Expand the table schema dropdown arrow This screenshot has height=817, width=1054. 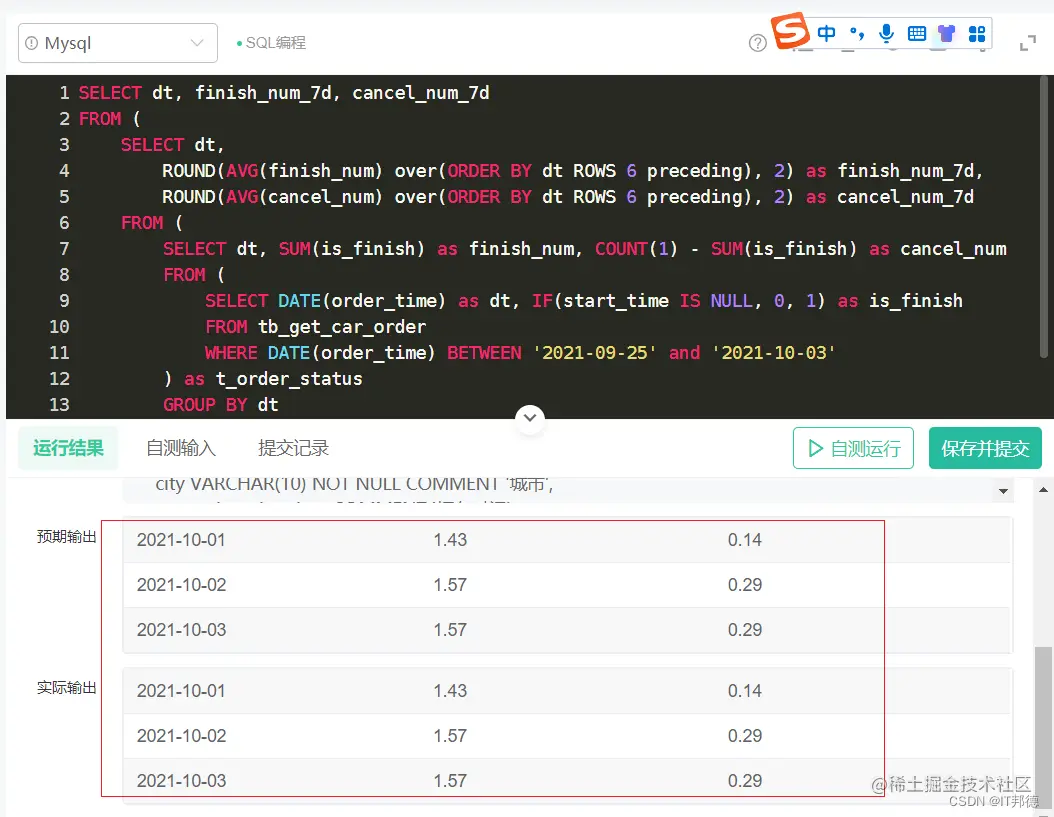1003,491
